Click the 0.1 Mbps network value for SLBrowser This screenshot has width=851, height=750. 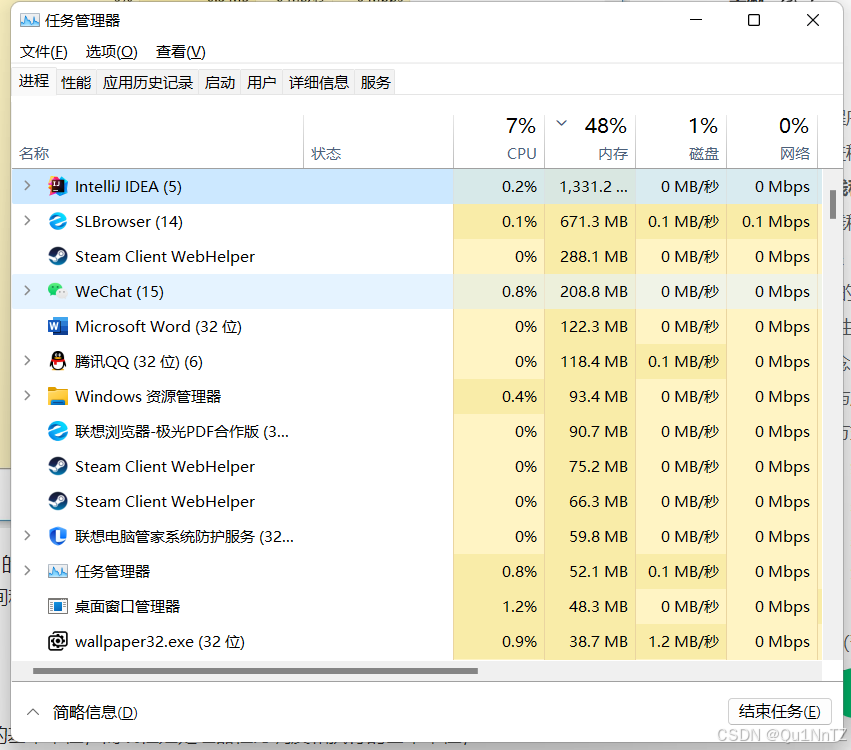pyautogui.click(x=776, y=221)
